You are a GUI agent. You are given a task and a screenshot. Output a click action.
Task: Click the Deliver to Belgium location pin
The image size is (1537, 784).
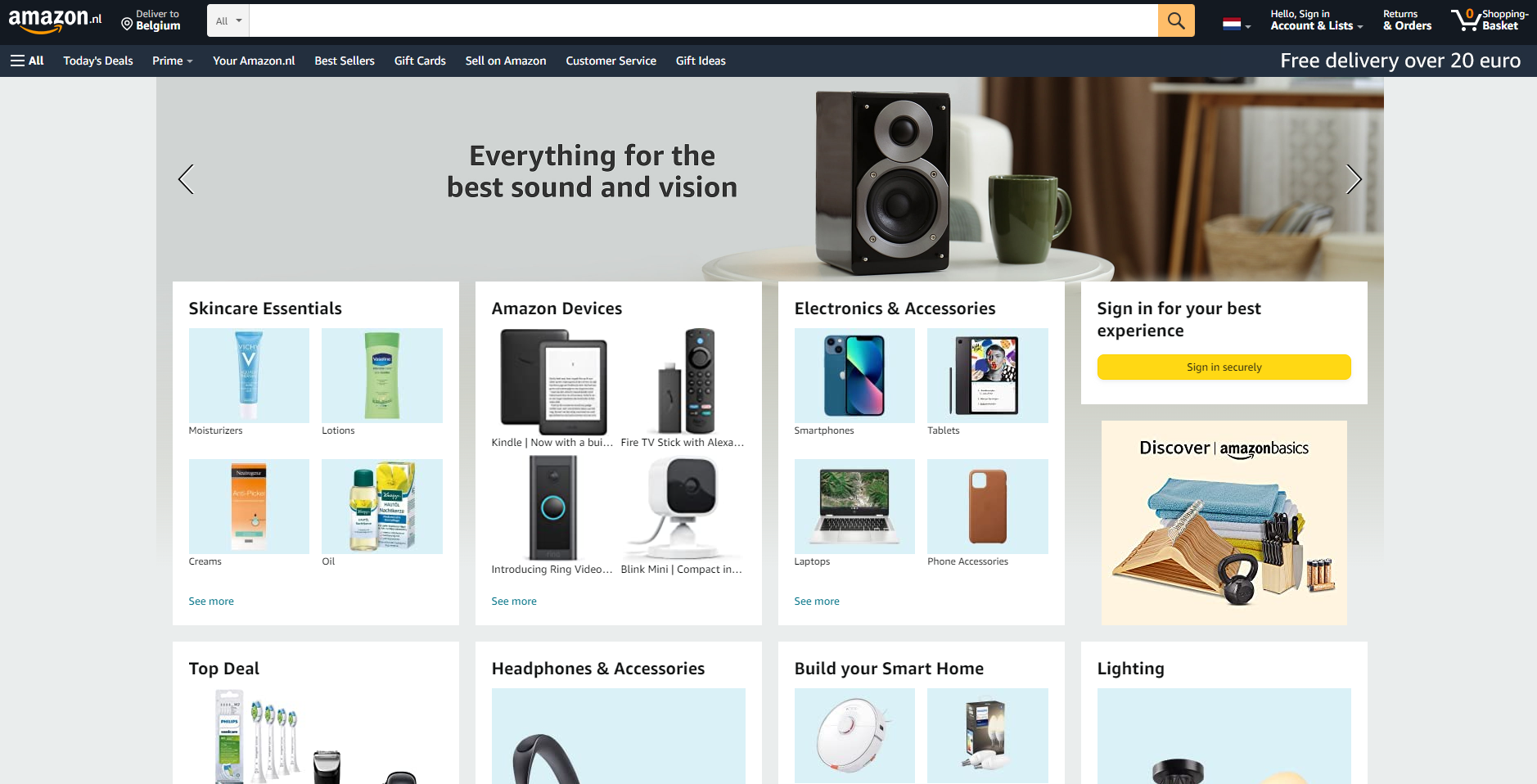point(127,25)
